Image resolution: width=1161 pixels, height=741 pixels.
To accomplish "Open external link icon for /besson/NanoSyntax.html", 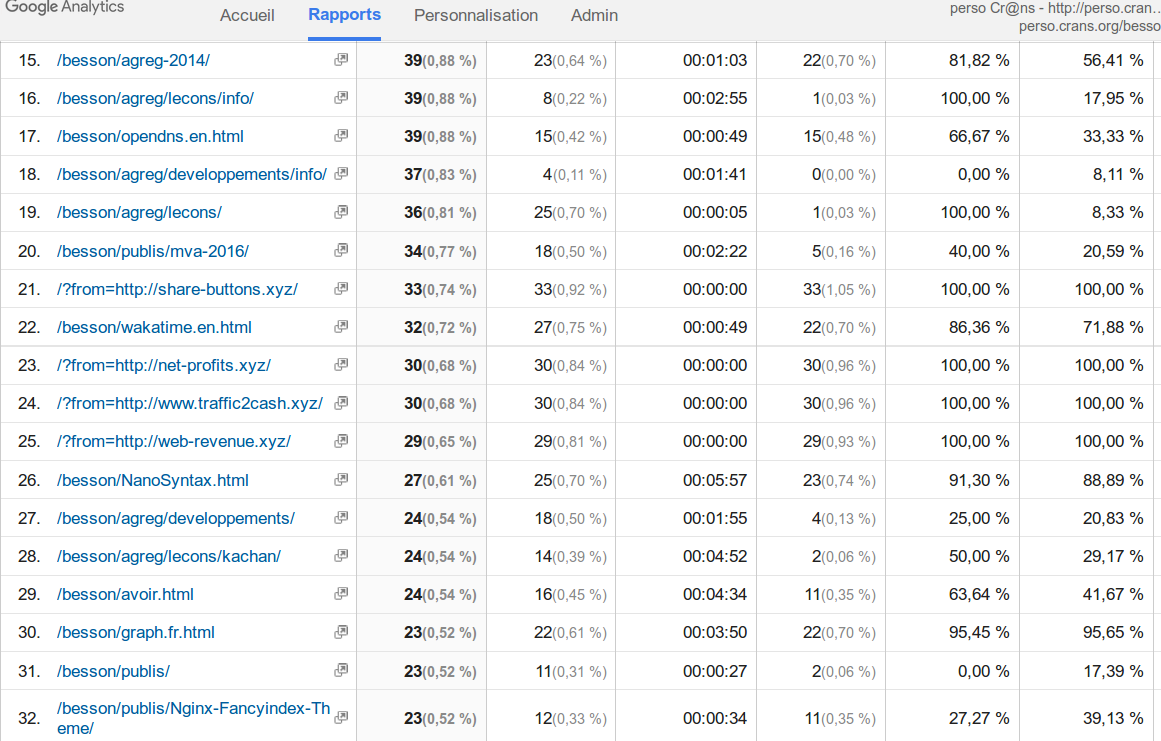I will 341,480.
